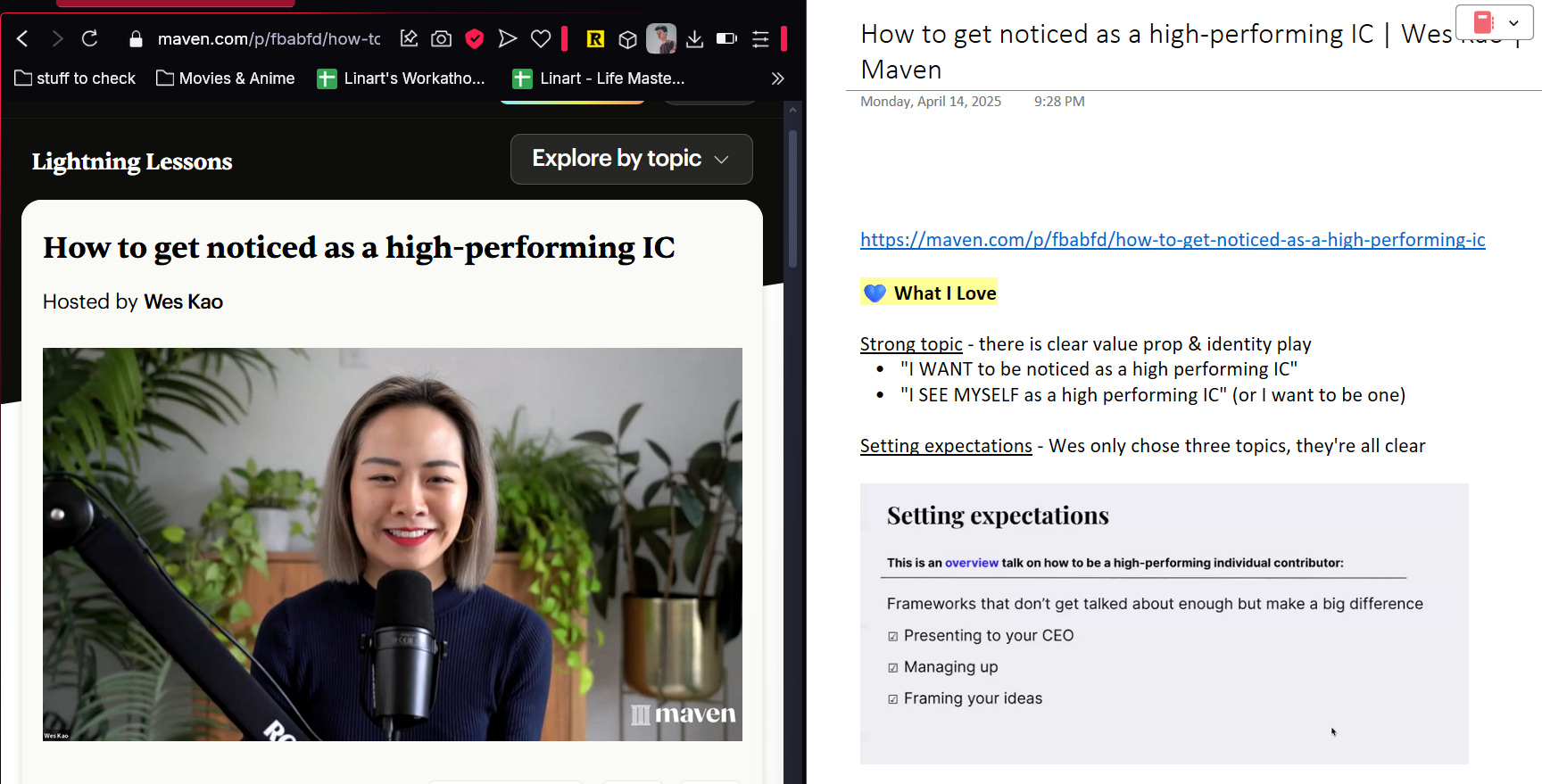Click the Wes Kao video thumbnail
Viewport: 1542px width, 784px height.
(393, 544)
